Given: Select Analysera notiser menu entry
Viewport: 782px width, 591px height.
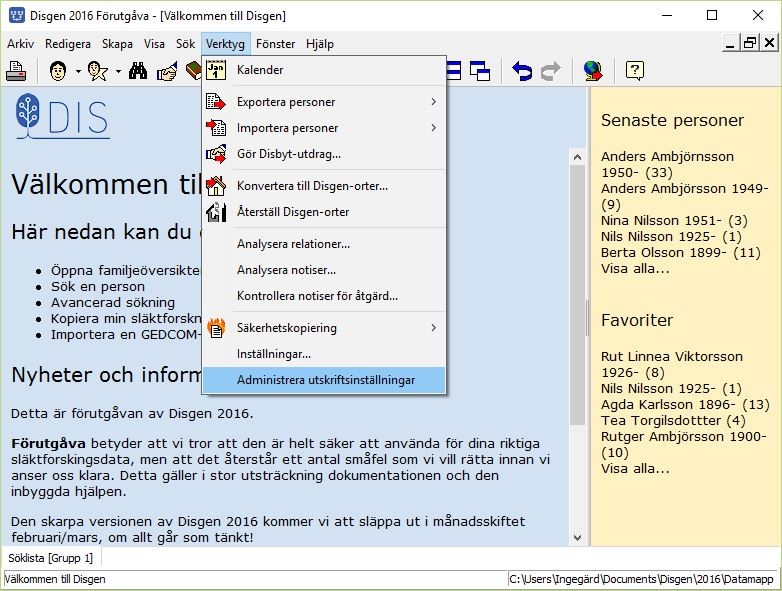Looking at the screenshot, I should pos(324,270).
